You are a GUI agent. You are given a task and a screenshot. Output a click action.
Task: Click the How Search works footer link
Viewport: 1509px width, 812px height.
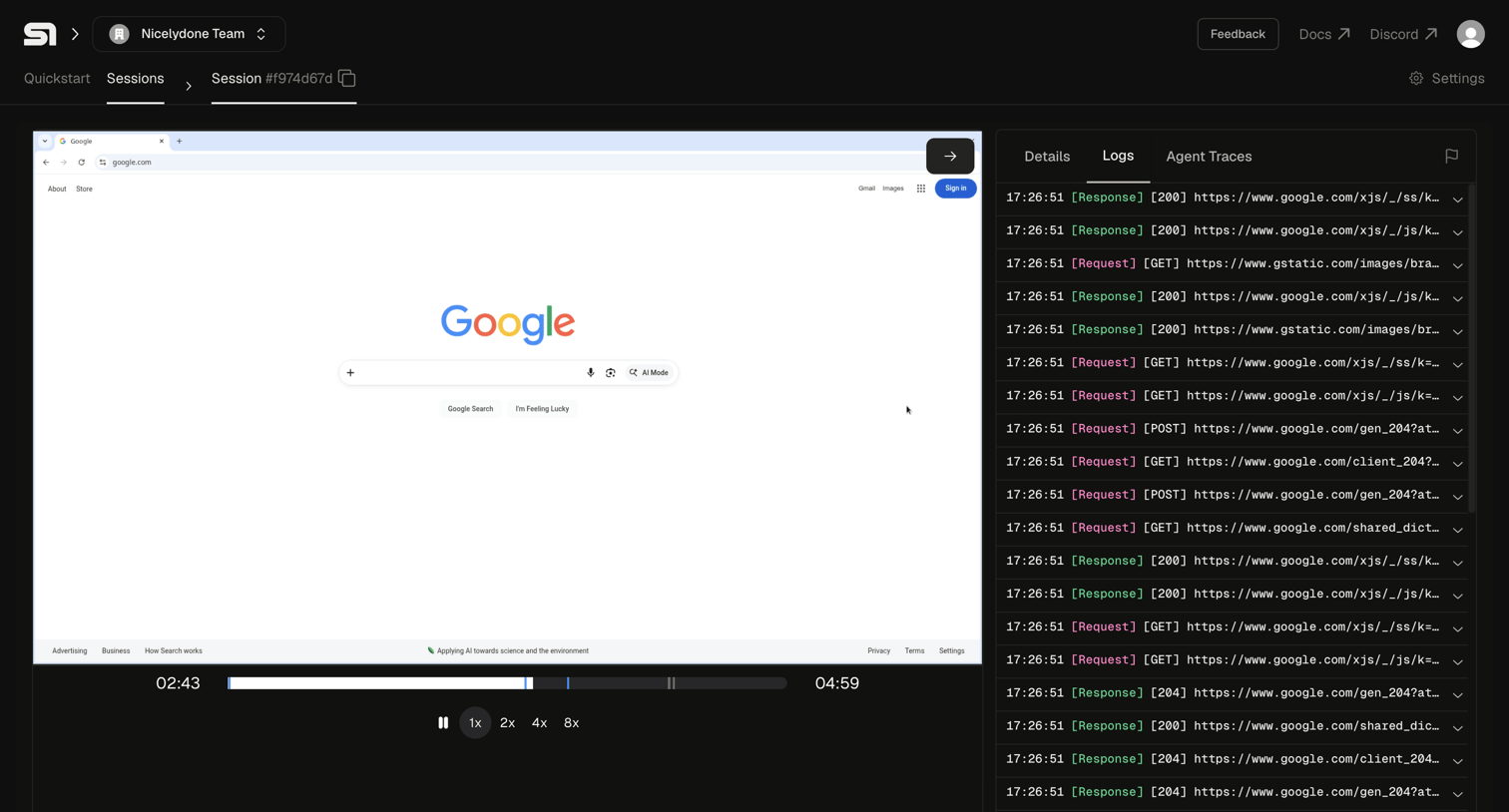(x=174, y=651)
